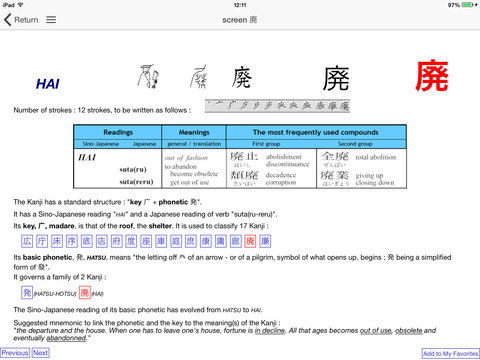Screen dimensions: 480x360
Task: Select the 床 kanji tile
Action: [57, 241]
